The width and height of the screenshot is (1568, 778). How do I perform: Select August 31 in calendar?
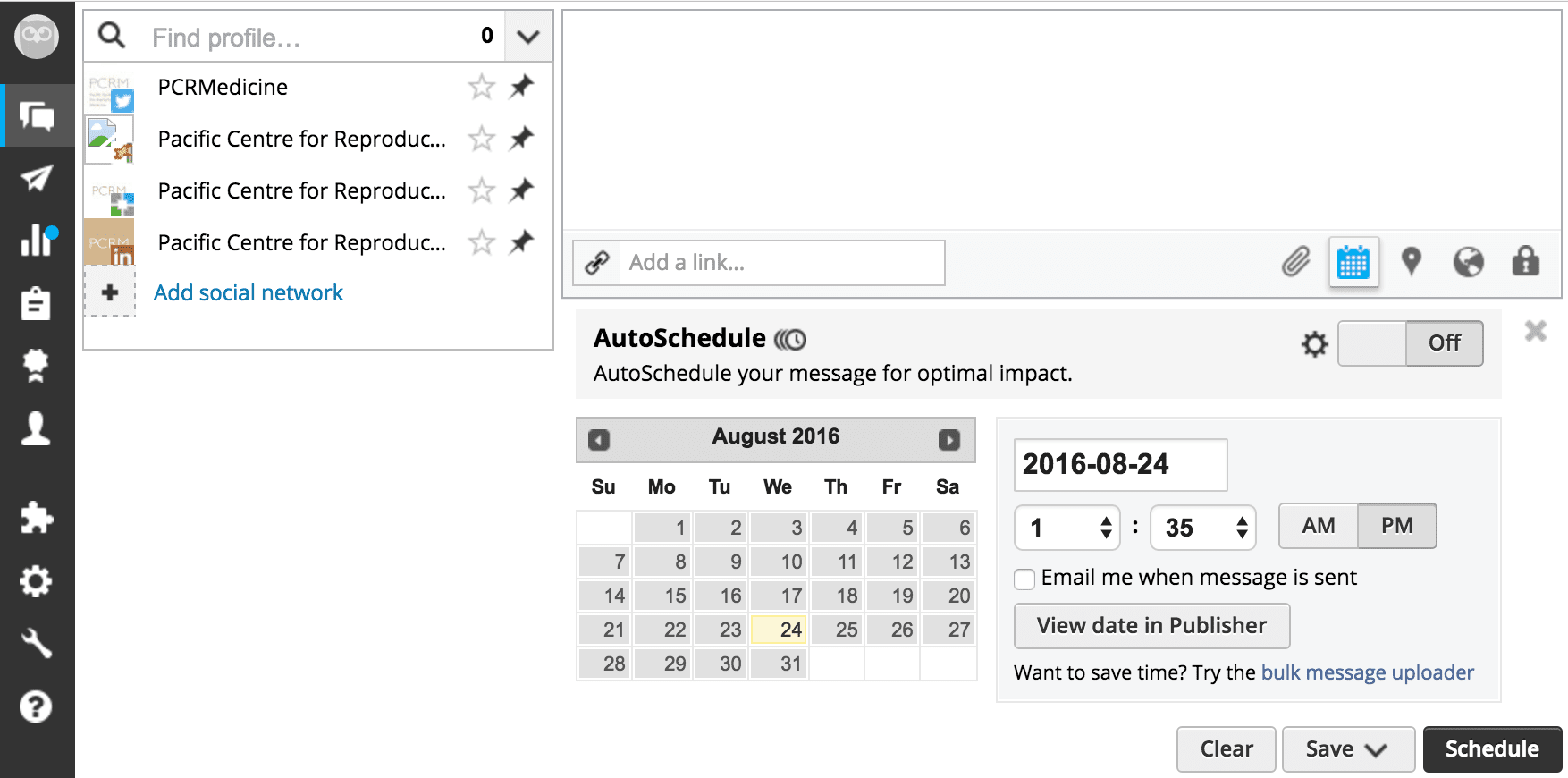click(780, 664)
